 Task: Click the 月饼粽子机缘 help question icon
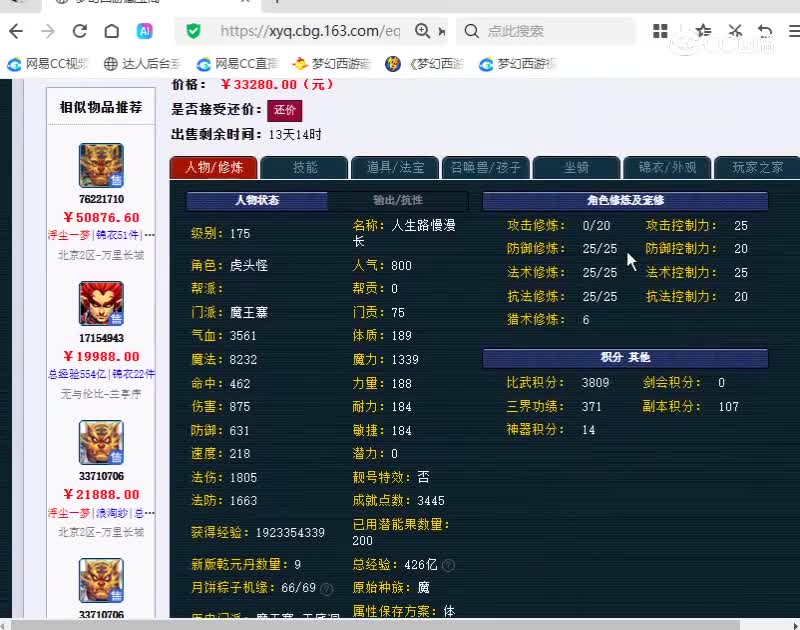[327, 589]
